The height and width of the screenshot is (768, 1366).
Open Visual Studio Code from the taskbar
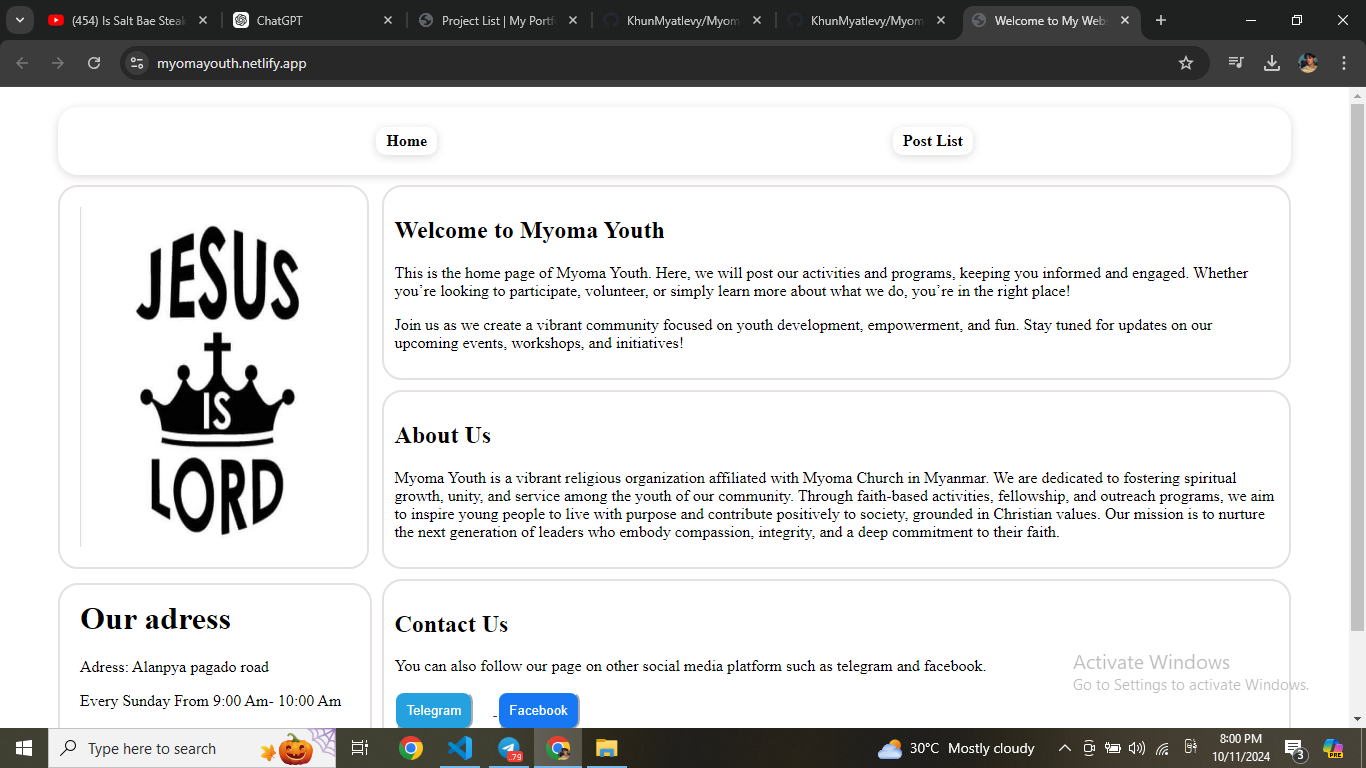click(x=460, y=748)
